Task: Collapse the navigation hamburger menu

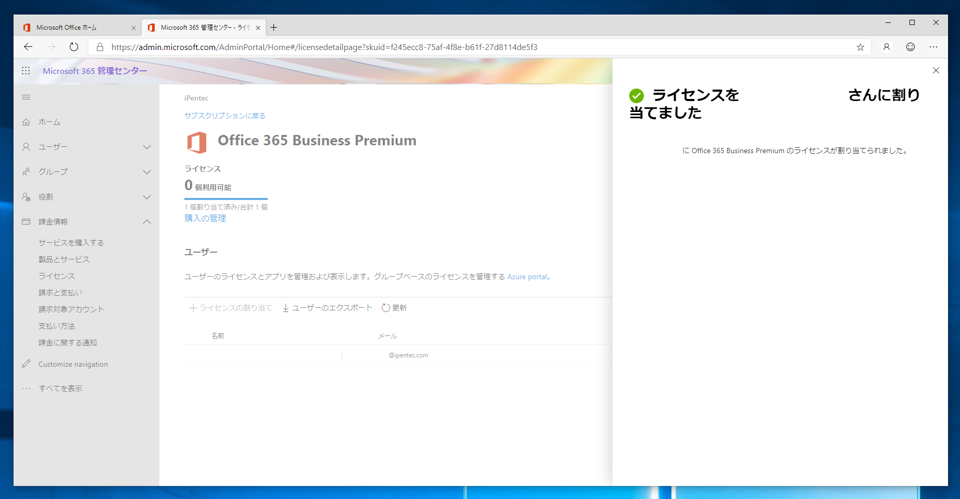Action: [x=26, y=97]
